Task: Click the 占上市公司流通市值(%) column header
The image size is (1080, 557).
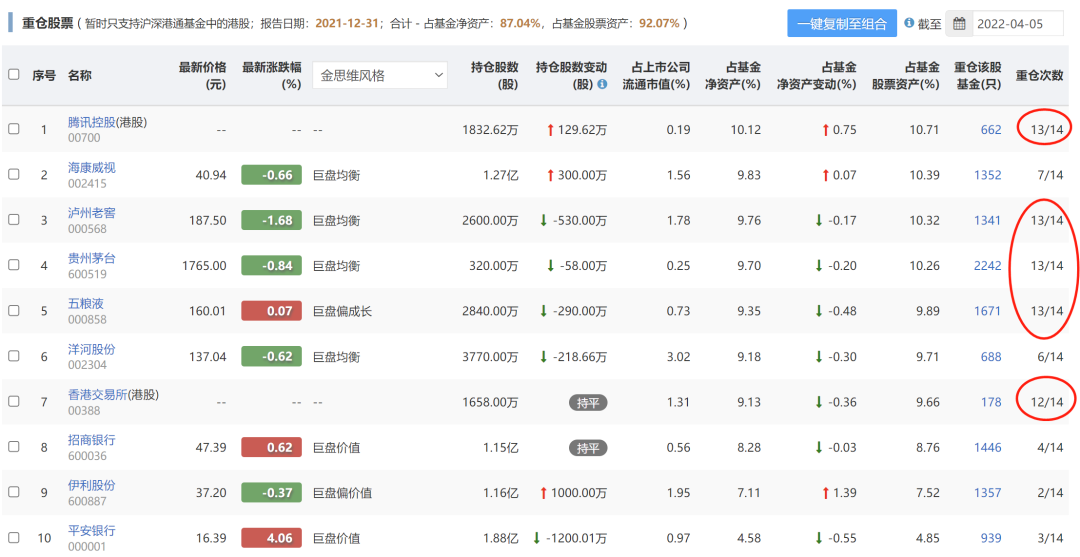Action: tap(656, 76)
